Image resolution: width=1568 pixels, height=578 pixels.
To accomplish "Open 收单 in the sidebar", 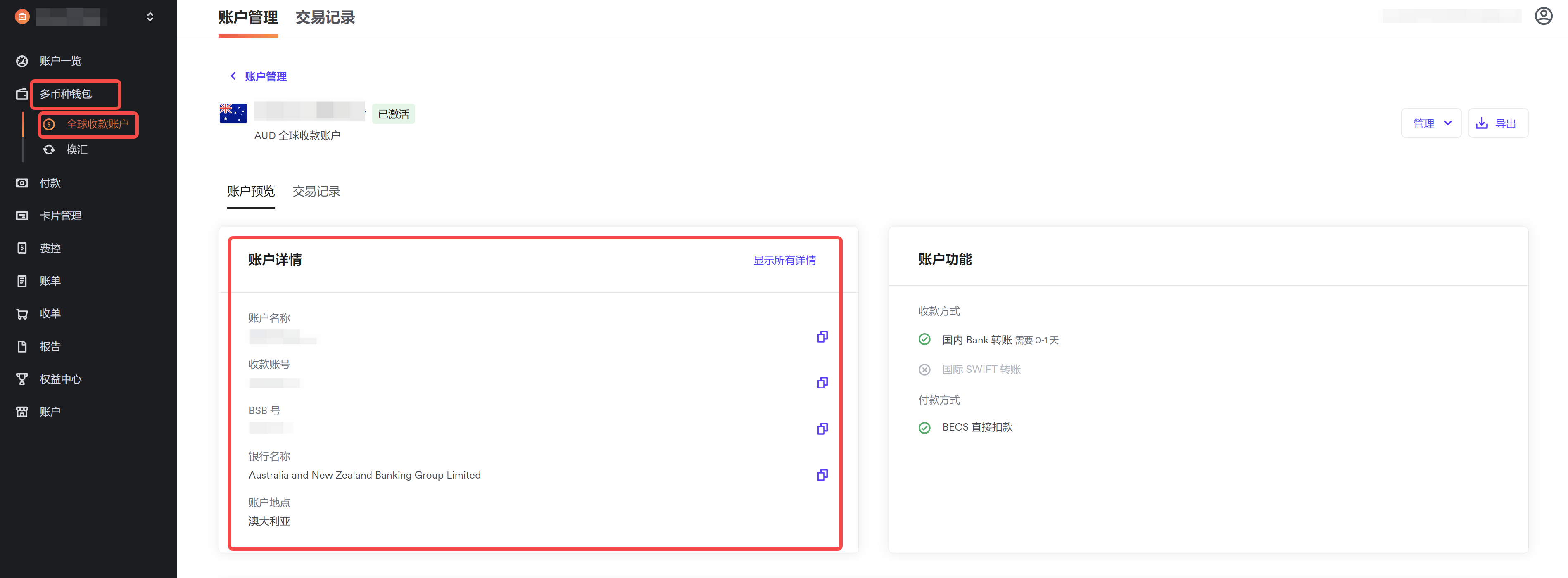I will pos(50,314).
